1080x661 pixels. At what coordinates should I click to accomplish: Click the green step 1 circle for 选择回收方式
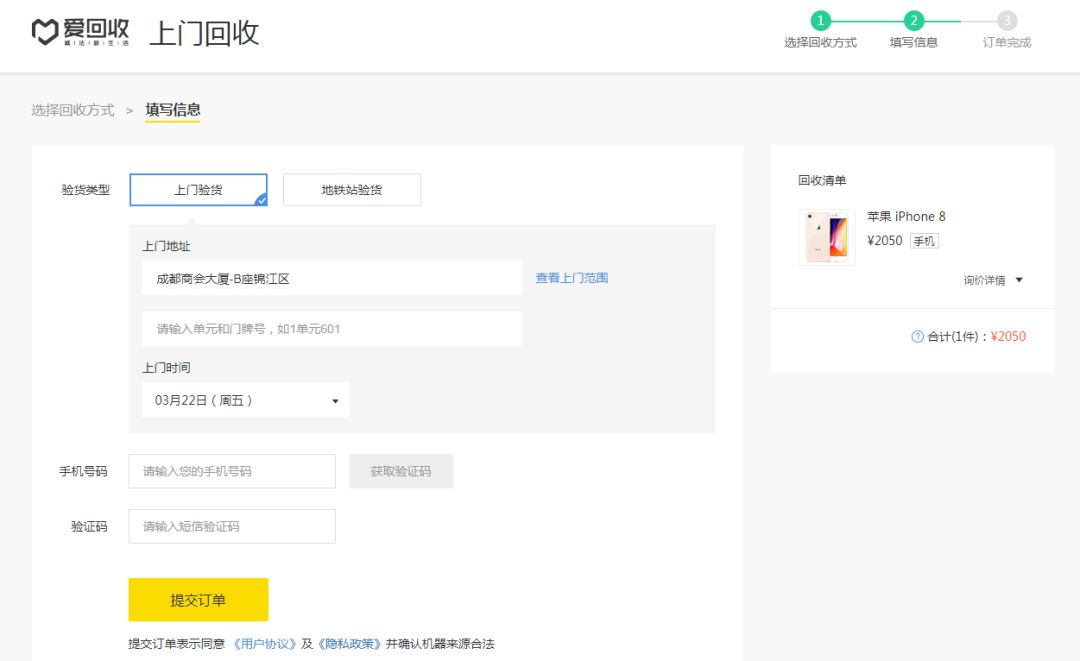[x=821, y=19]
